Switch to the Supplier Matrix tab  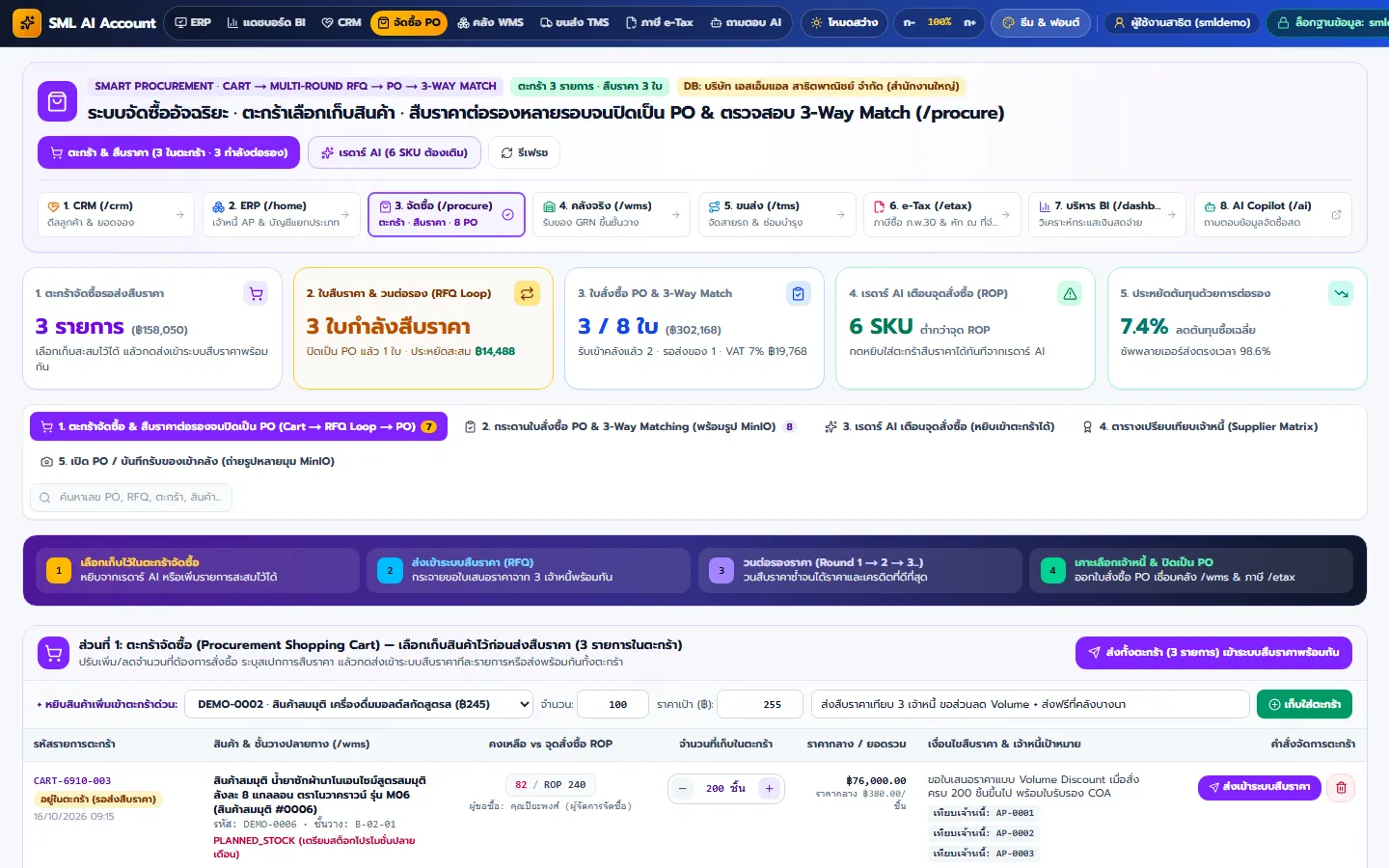click(x=1200, y=426)
